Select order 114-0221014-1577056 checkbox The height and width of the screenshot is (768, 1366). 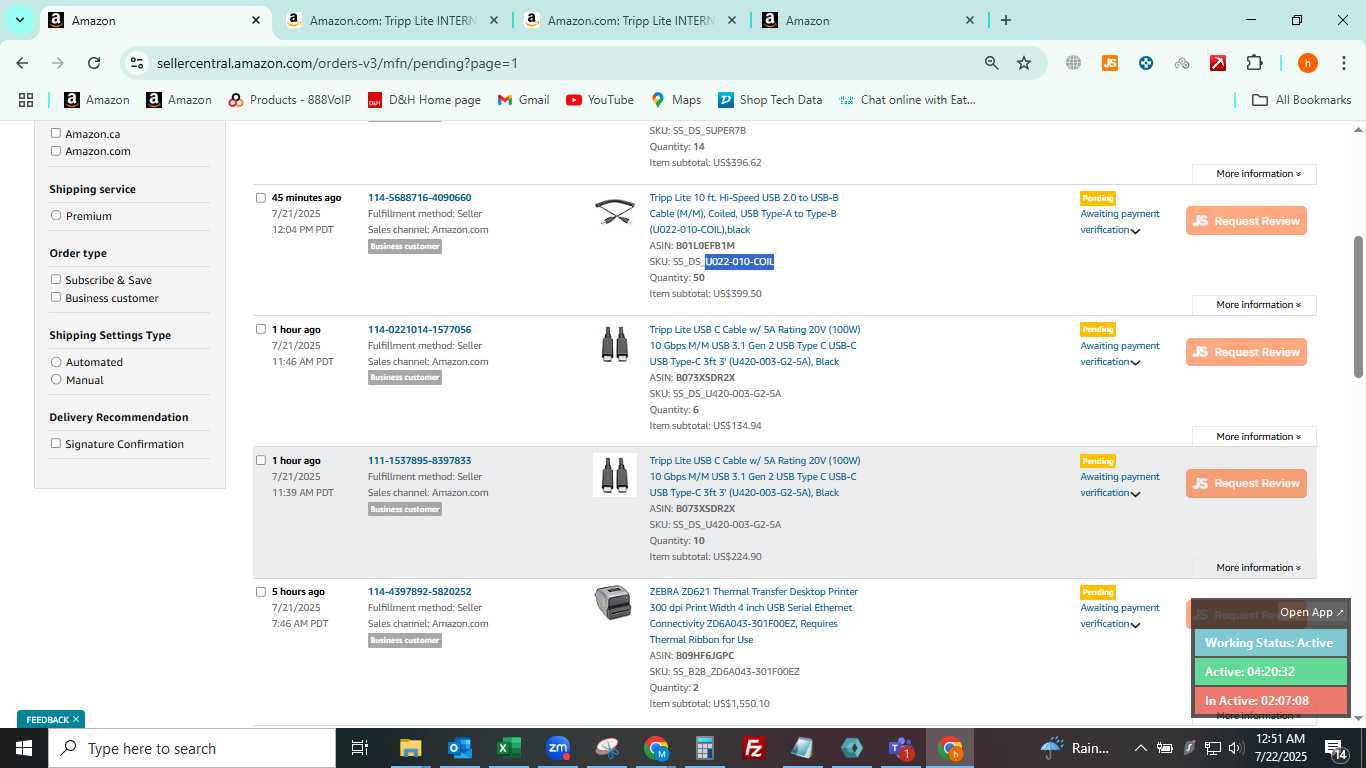coord(261,329)
